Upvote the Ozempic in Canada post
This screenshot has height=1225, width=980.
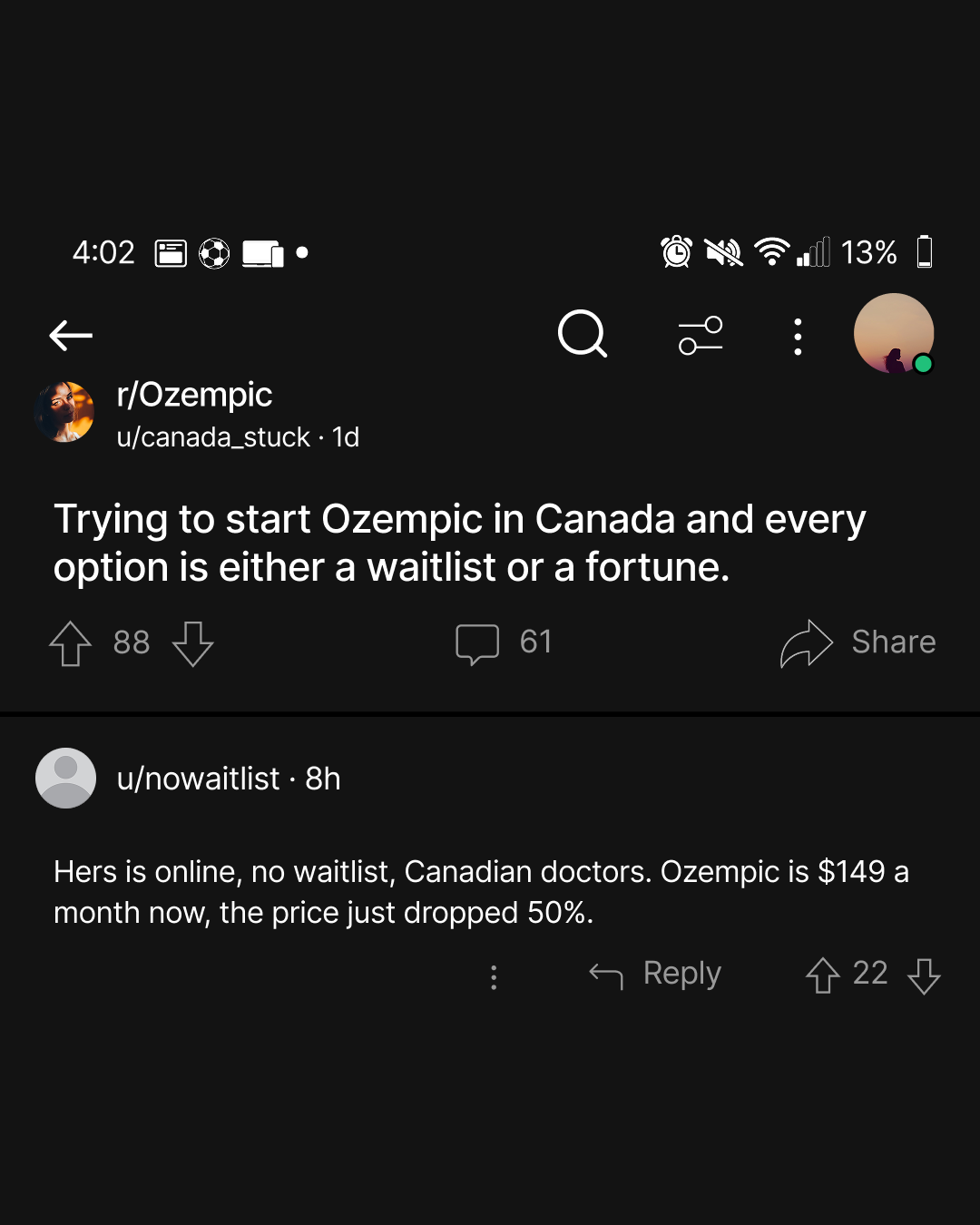pyautogui.click(x=70, y=643)
